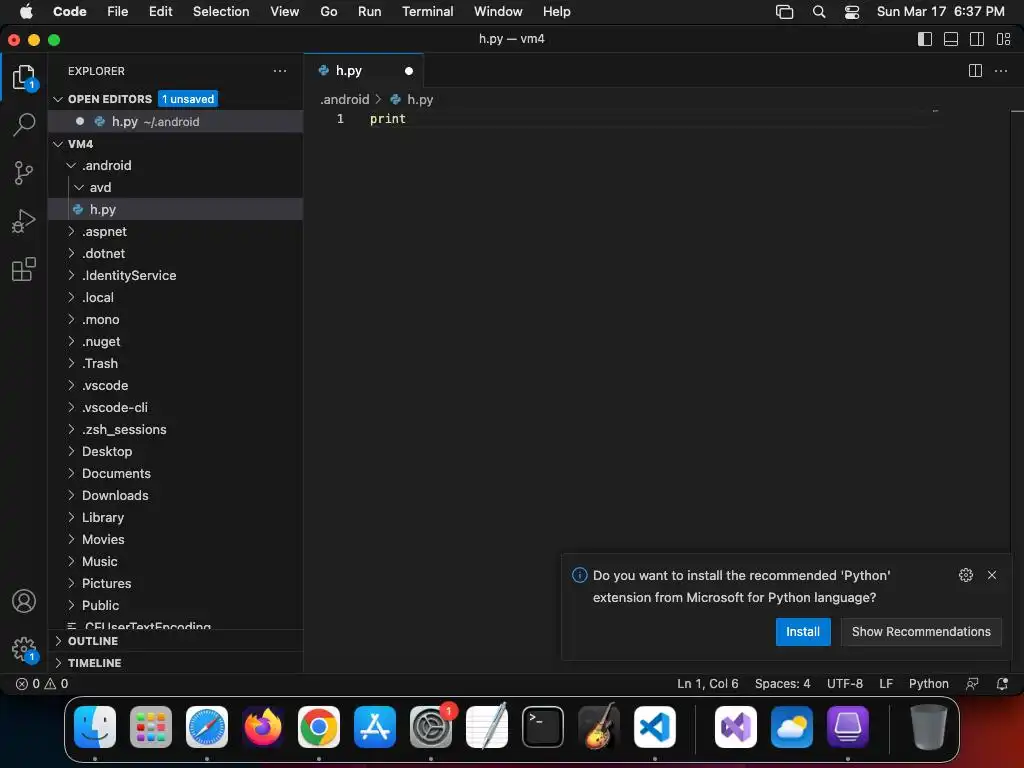Open Run and Debug view
This screenshot has width=1024, height=768.
pos(24,221)
